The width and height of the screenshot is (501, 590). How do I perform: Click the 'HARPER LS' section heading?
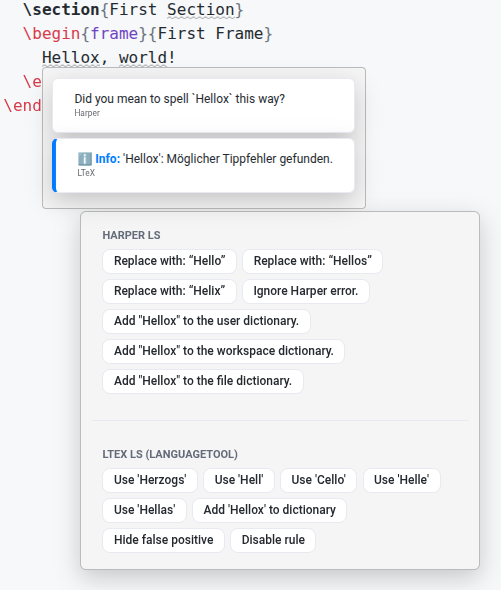click(131, 235)
